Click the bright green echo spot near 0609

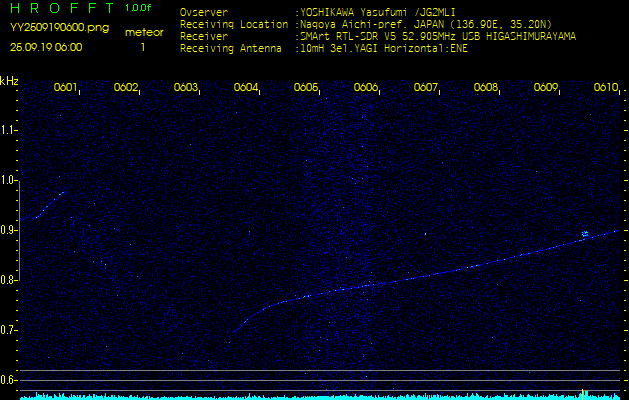pos(585,234)
